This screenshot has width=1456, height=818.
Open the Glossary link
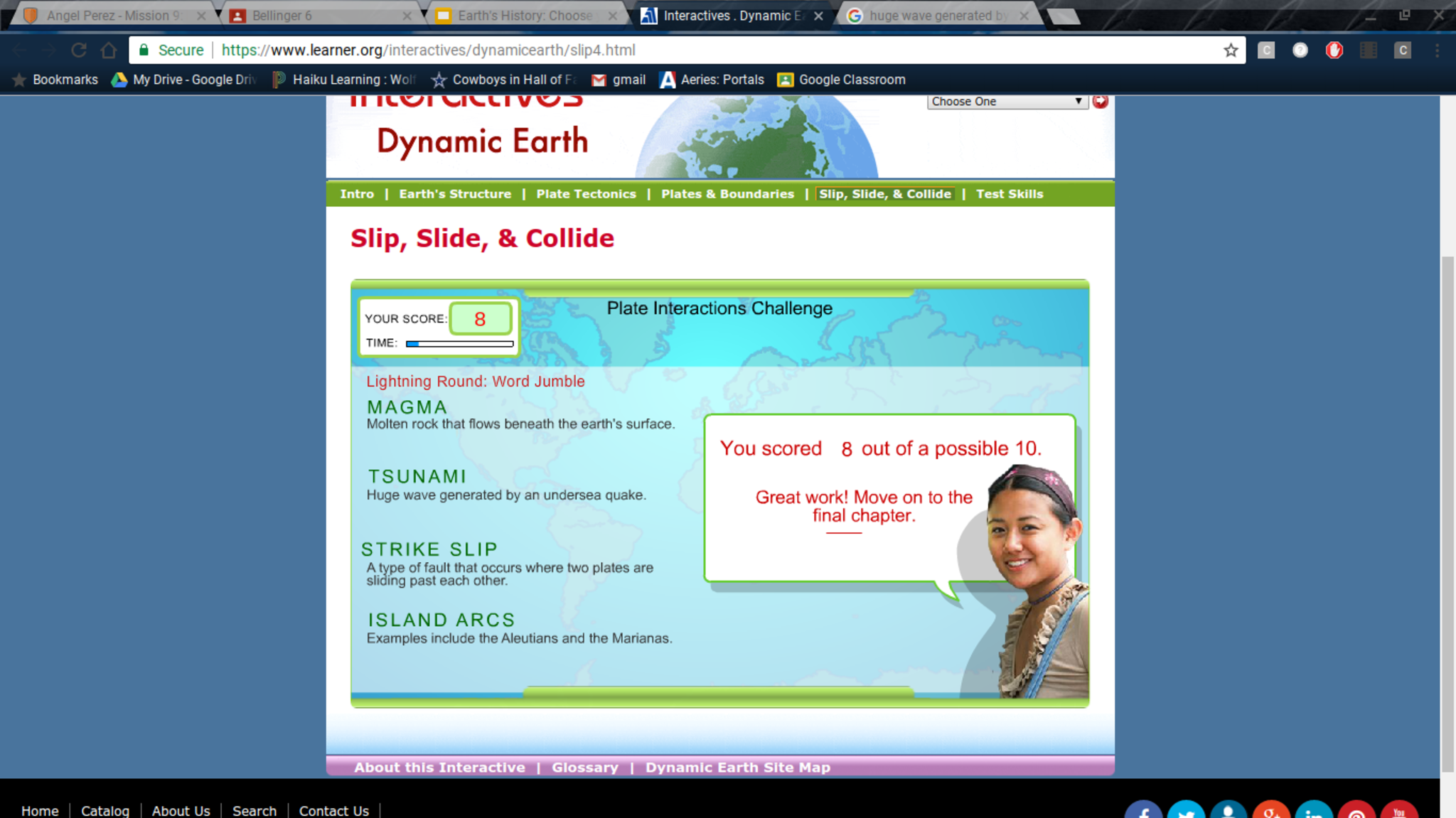click(x=584, y=768)
